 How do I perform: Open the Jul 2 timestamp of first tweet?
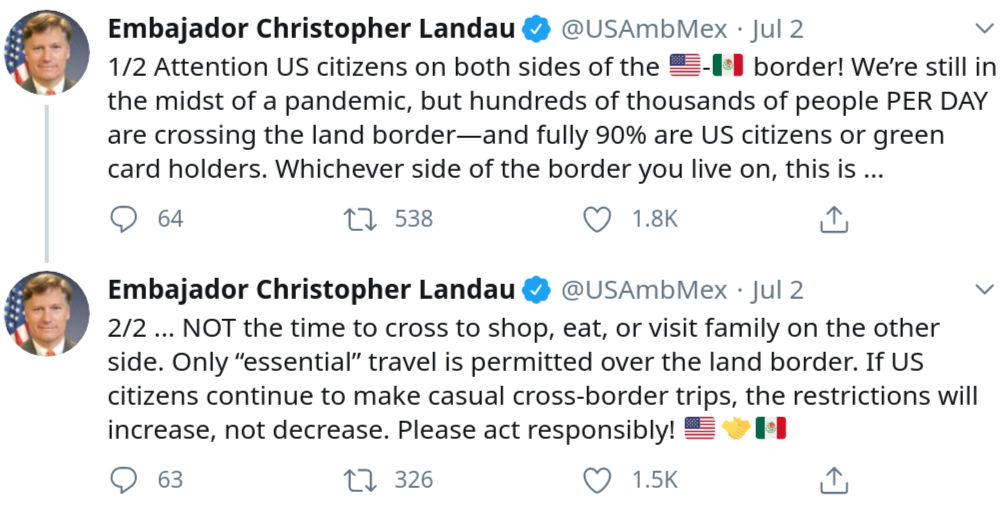(777, 29)
